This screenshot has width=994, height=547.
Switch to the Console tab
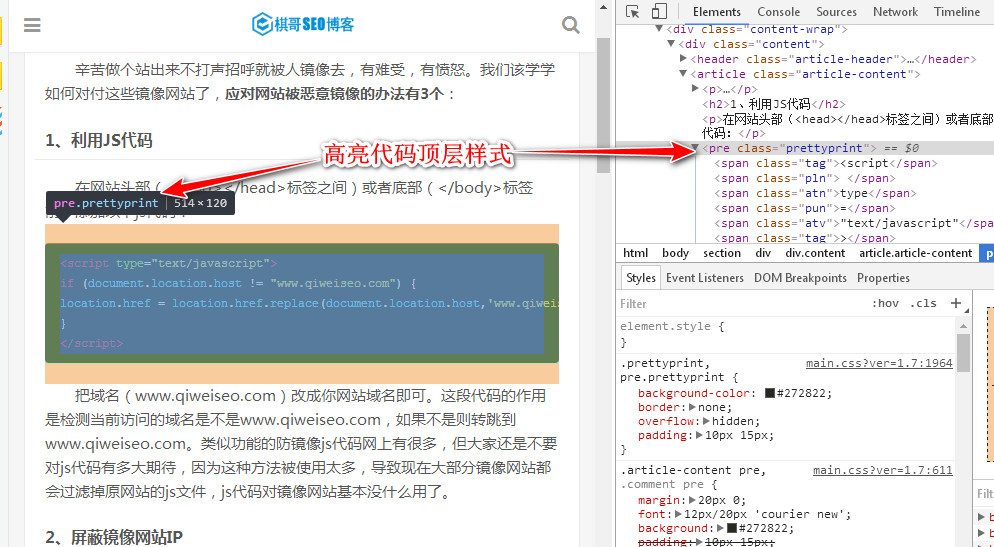778,11
